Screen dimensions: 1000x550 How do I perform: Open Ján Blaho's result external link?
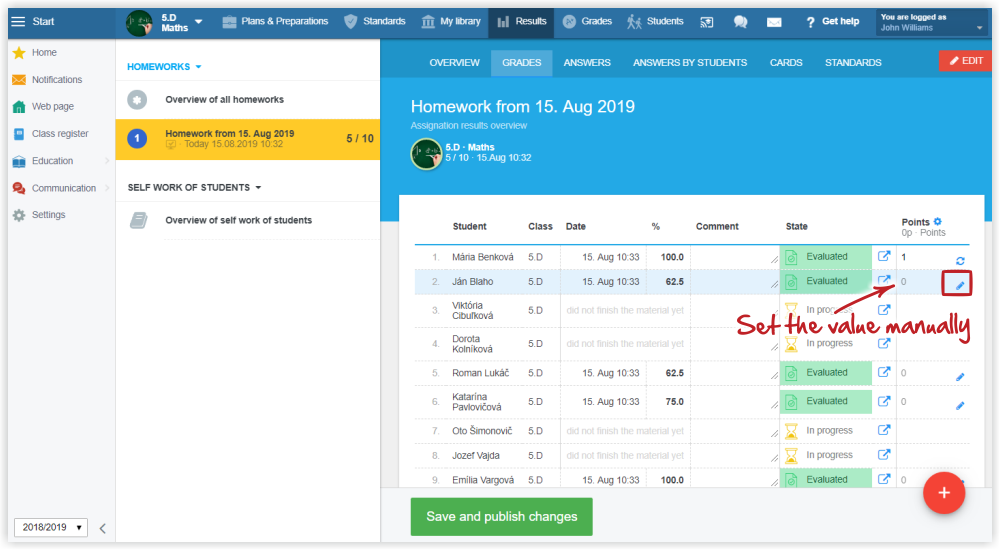click(884, 281)
